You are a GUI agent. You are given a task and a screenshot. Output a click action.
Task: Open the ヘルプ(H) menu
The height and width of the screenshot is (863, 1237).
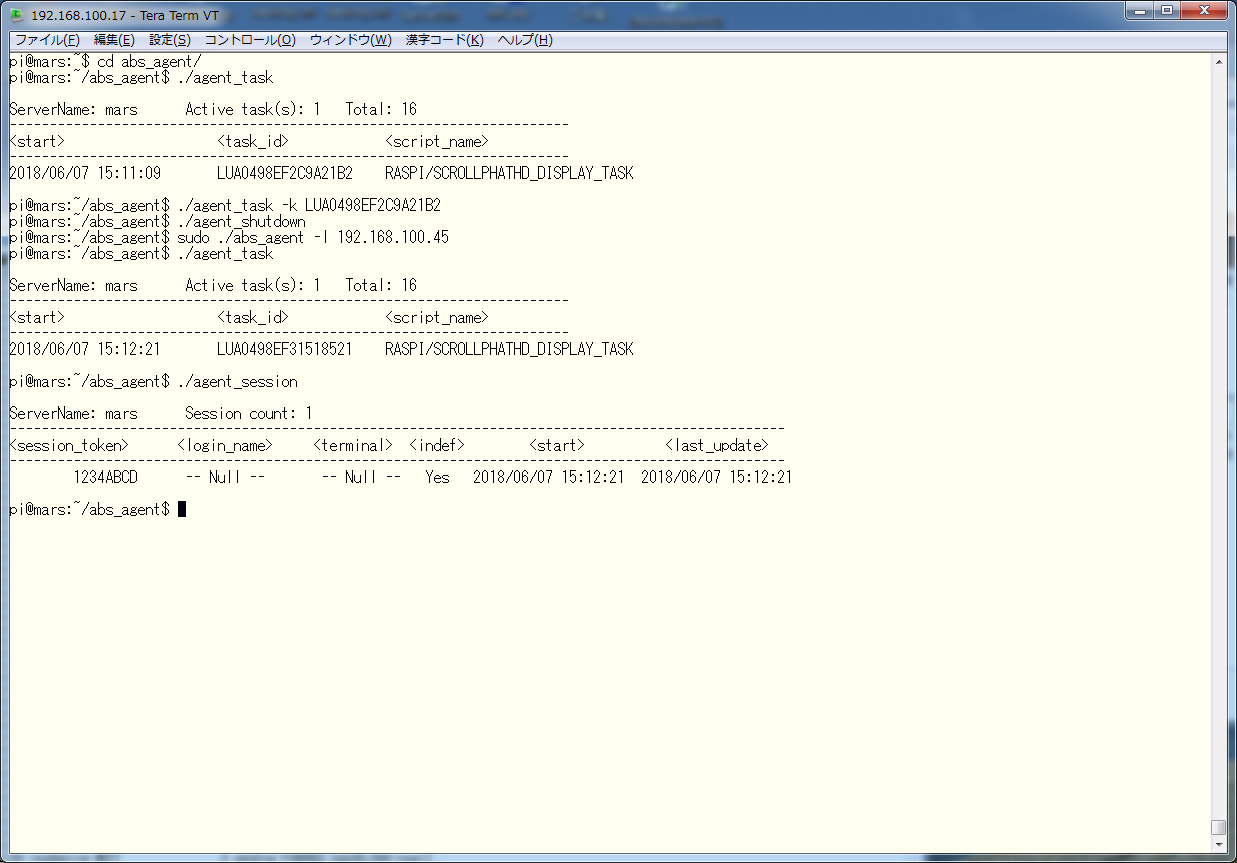coord(524,40)
